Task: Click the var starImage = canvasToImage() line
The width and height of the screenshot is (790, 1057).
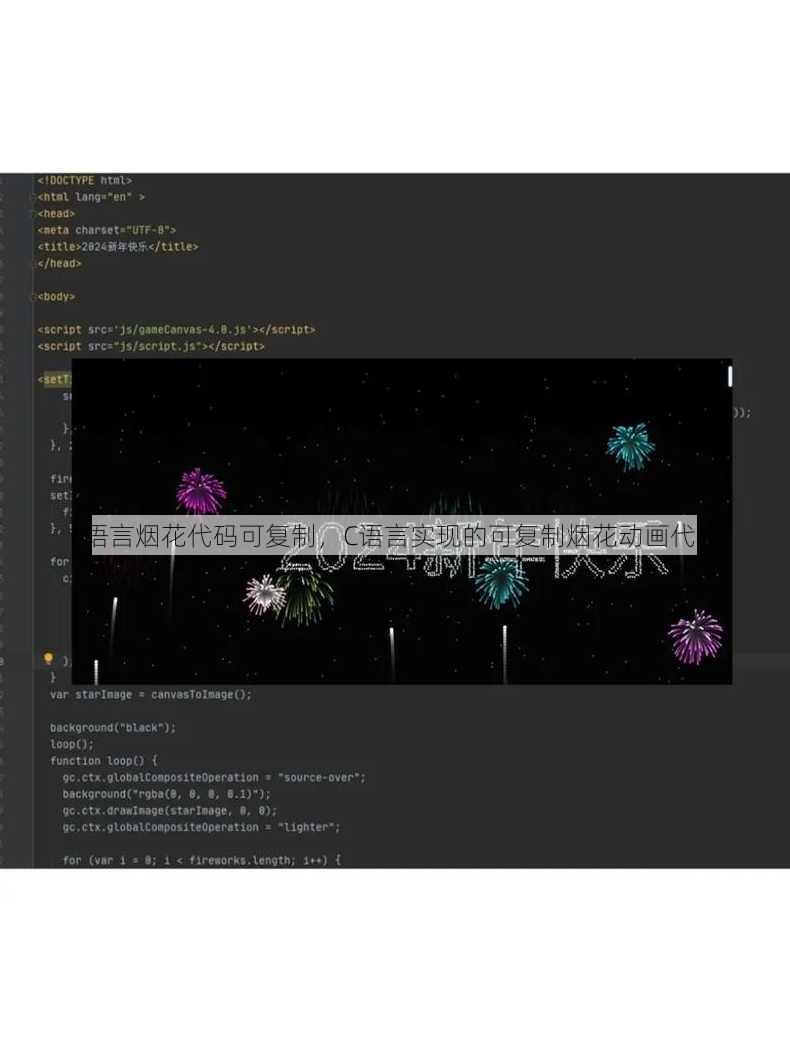Action: tap(150, 694)
